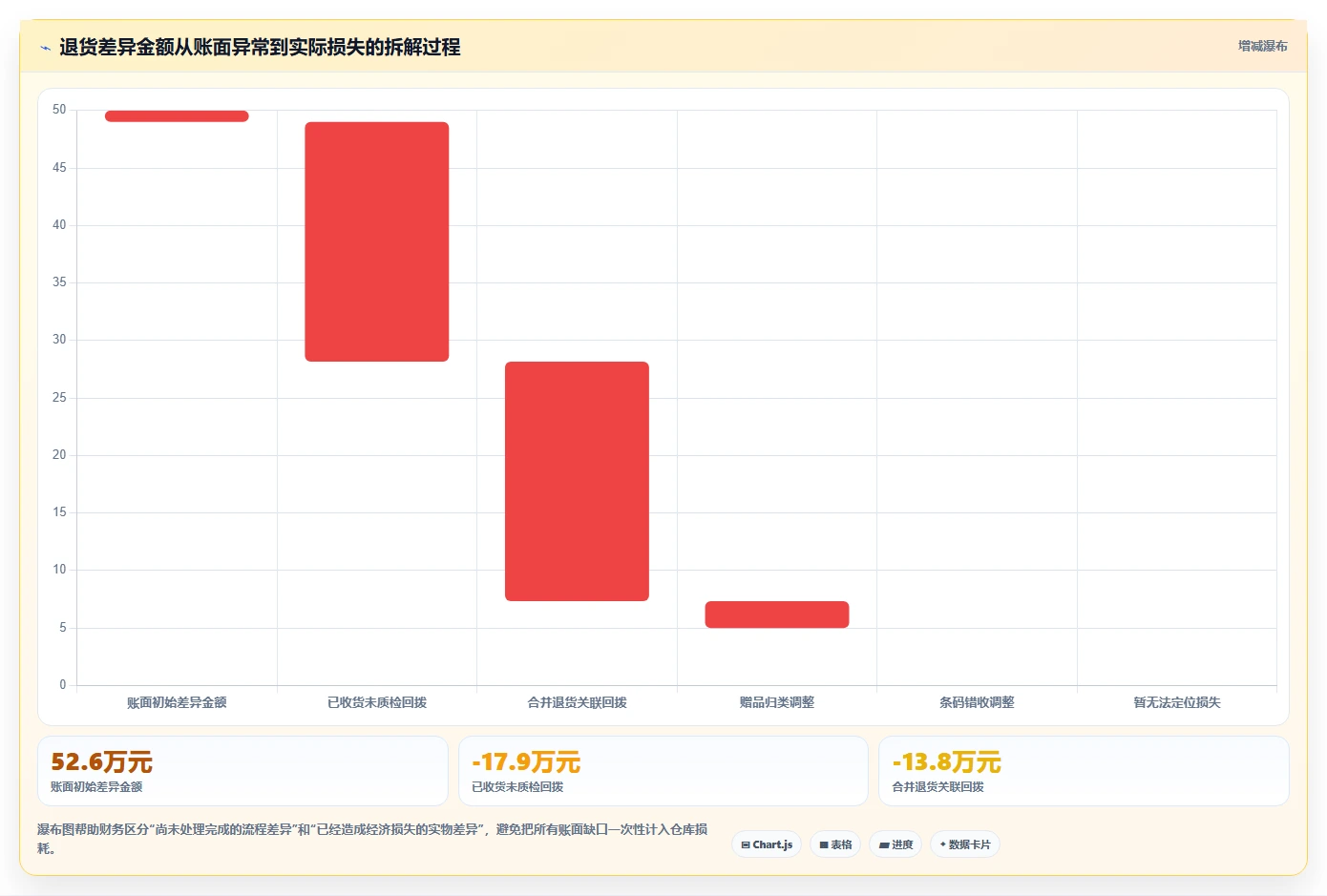Select the 表格 tag chip

coord(835,844)
